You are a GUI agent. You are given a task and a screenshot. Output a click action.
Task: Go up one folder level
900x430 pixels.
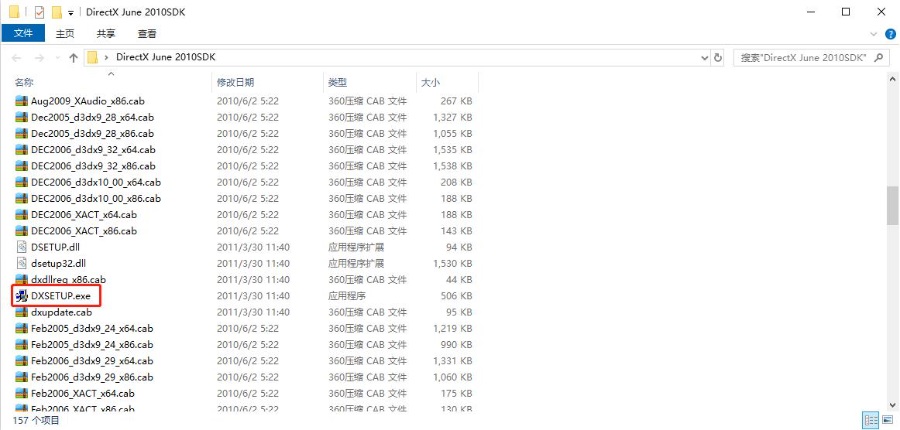(x=73, y=57)
